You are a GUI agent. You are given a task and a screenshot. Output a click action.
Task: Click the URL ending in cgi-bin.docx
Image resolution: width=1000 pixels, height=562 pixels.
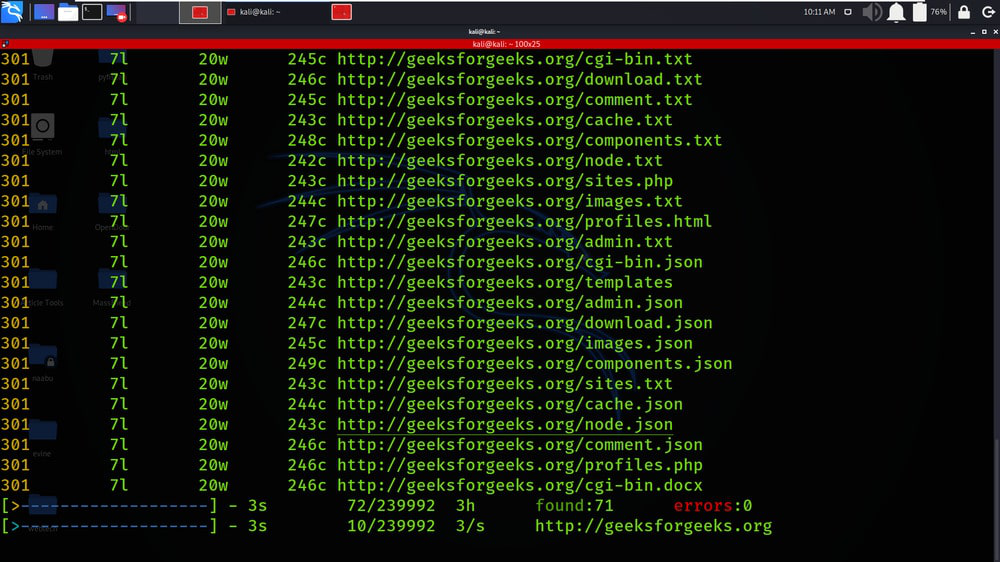click(x=520, y=485)
